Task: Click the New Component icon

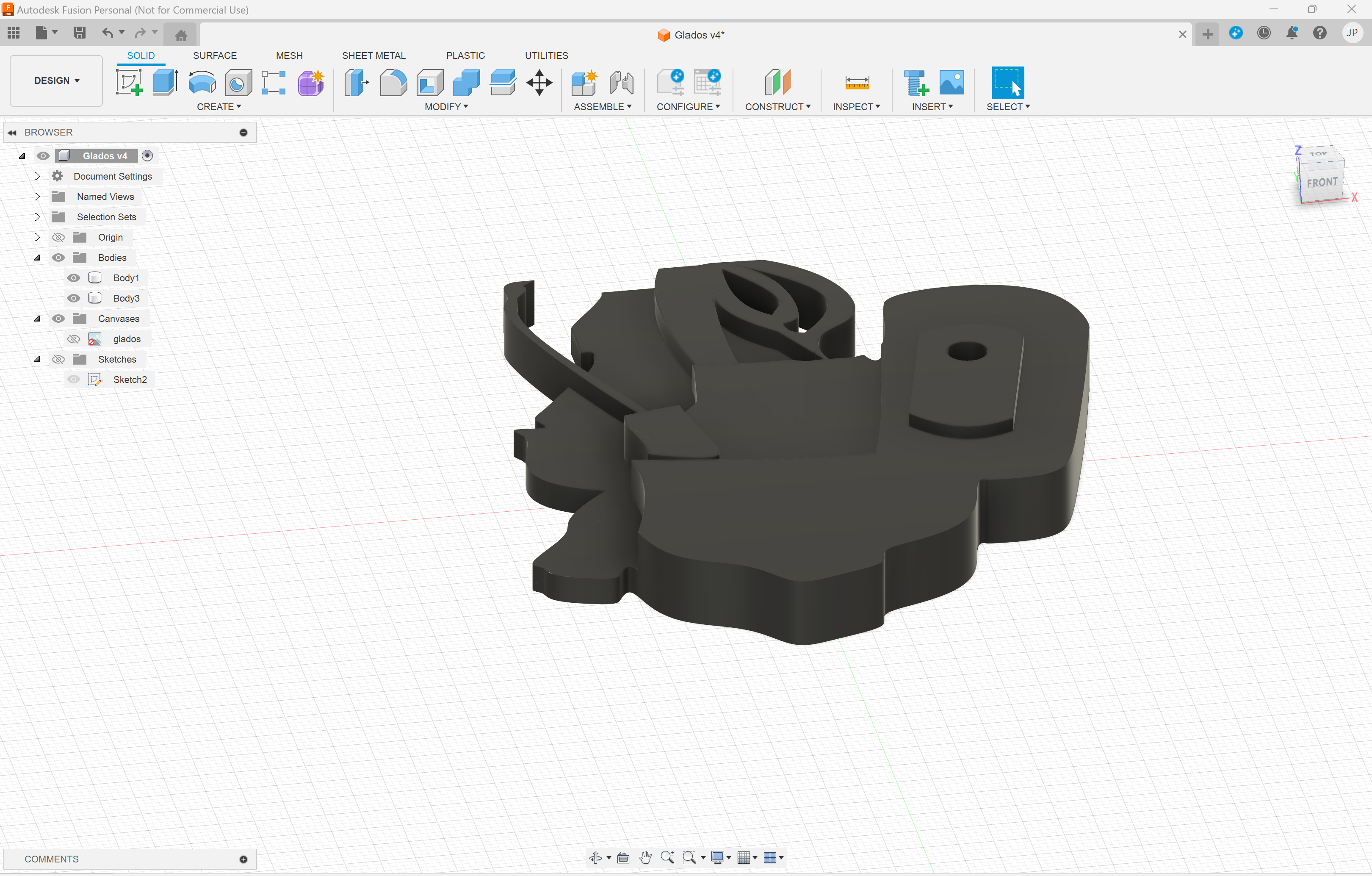Action: point(584,82)
